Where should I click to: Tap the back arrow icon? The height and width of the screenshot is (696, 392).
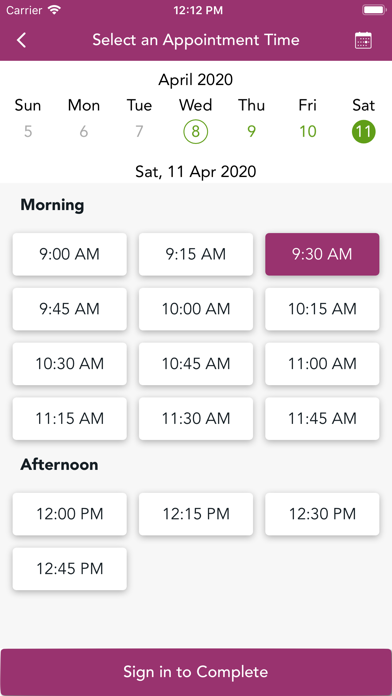pos(21,40)
